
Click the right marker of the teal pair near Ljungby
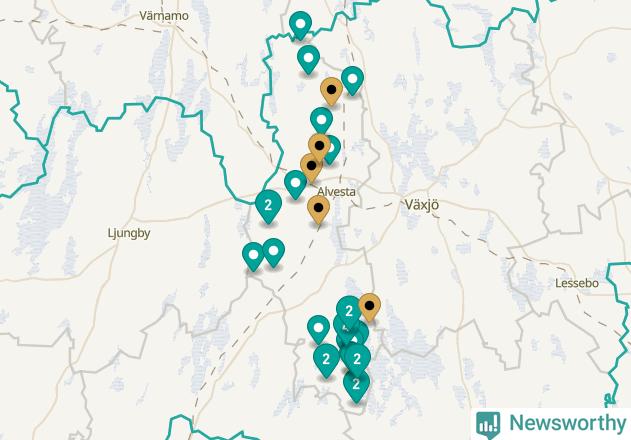click(274, 252)
